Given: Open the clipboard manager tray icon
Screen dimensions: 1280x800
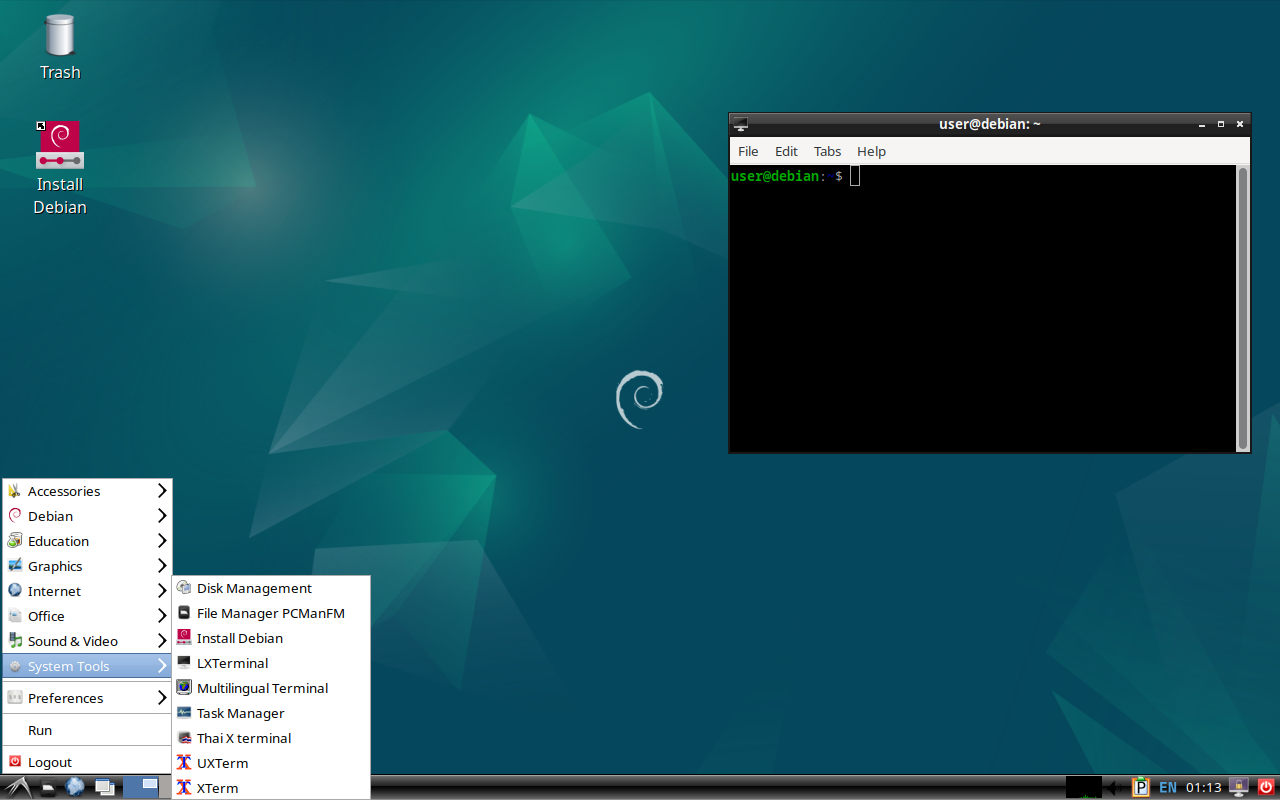Looking at the screenshot, I should 1140,788.
